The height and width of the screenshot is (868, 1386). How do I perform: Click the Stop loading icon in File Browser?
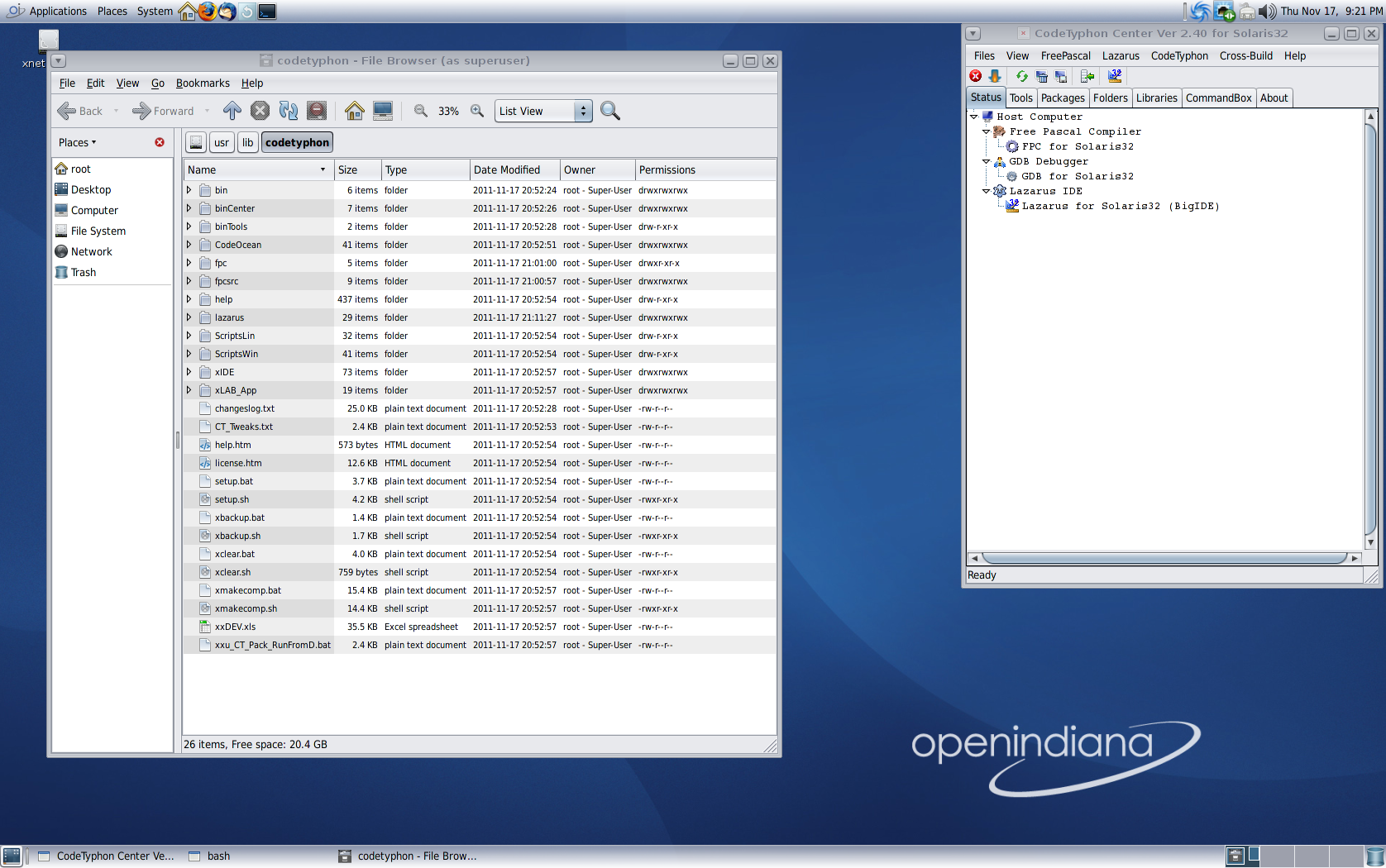260,111
